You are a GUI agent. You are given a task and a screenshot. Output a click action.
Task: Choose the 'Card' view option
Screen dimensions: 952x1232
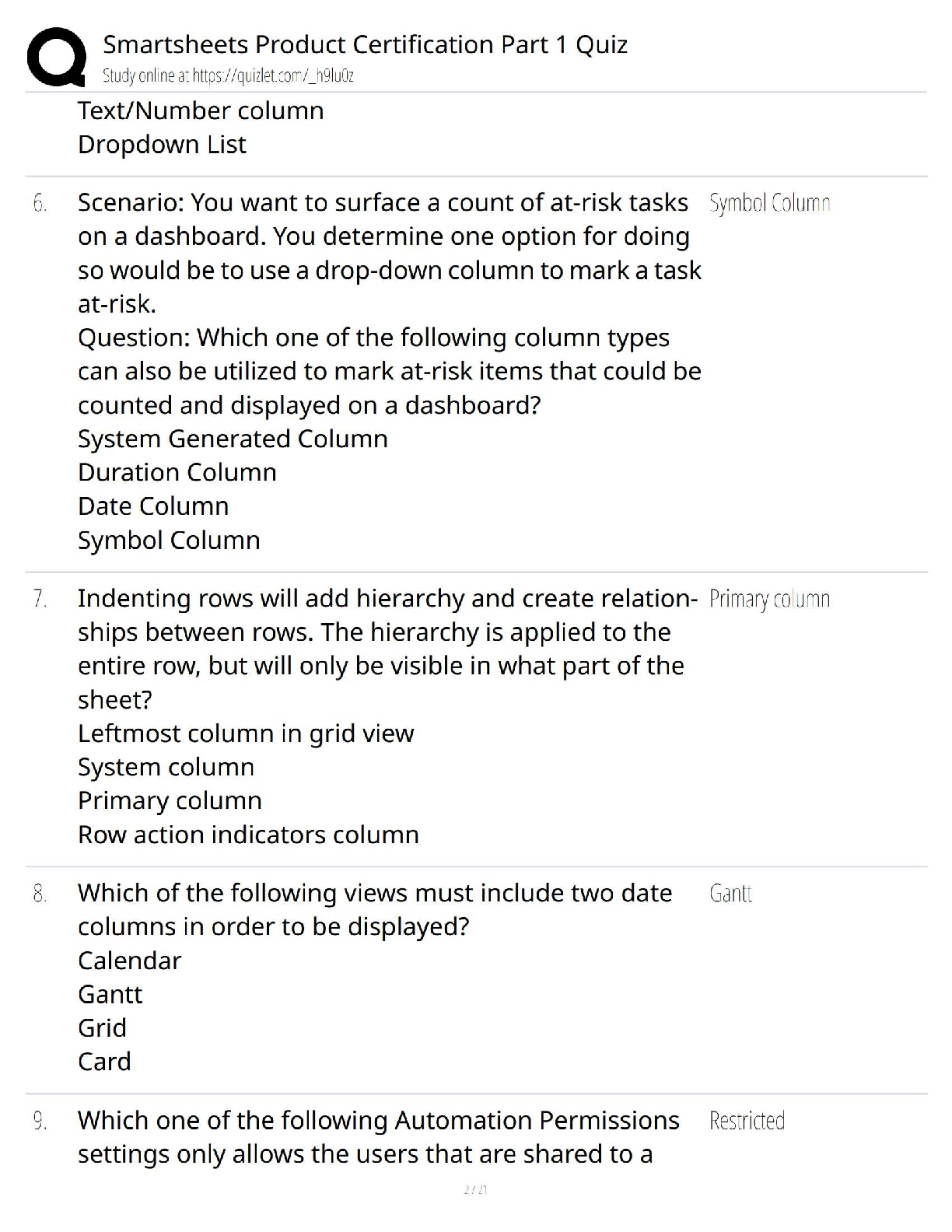pyautogui.click(x=104, y=1062)
